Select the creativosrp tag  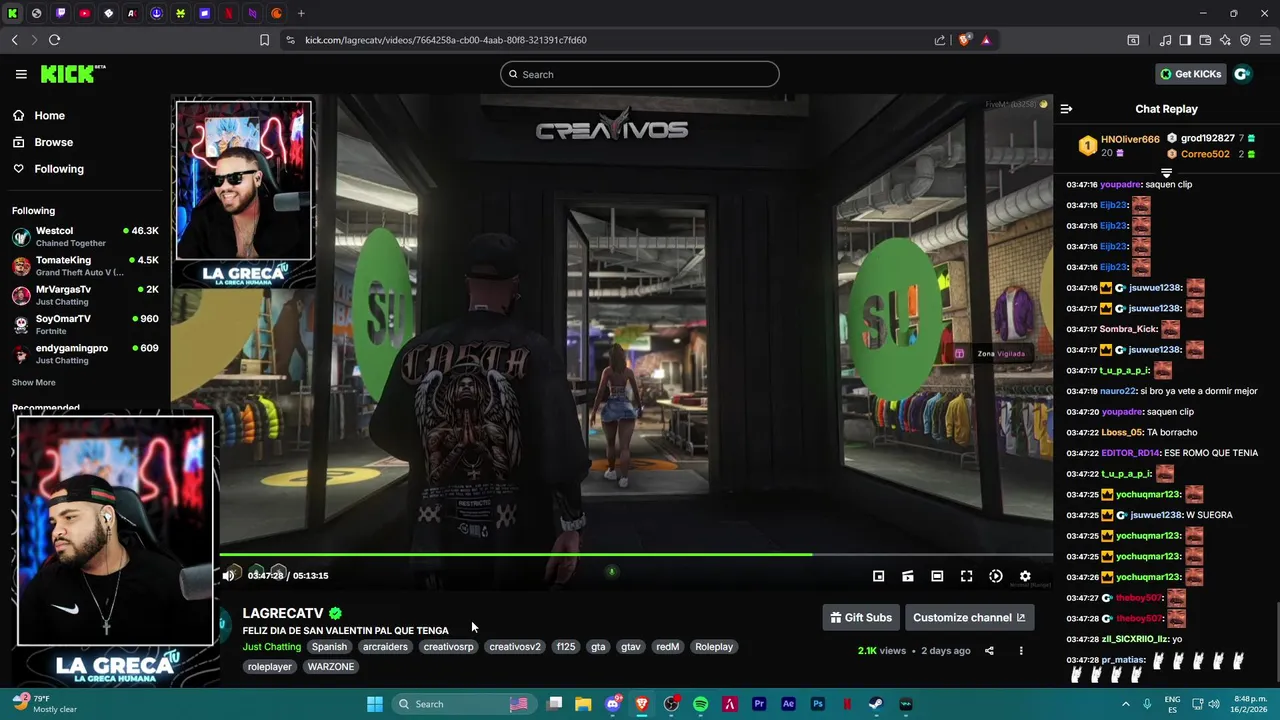tap(448, 647)
